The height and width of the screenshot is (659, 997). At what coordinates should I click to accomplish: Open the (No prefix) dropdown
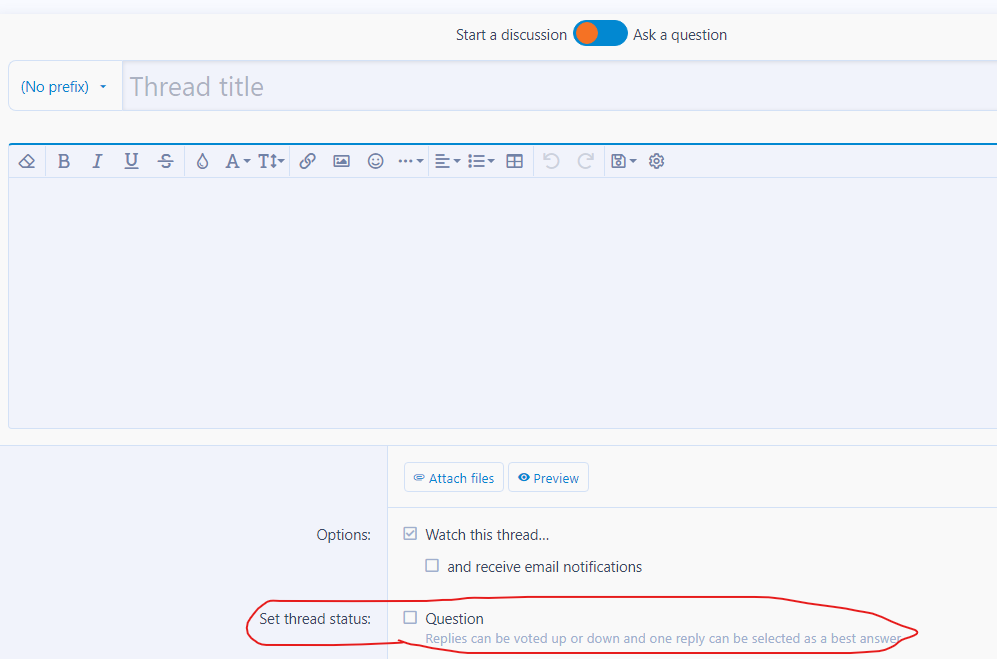click(65, 87)
